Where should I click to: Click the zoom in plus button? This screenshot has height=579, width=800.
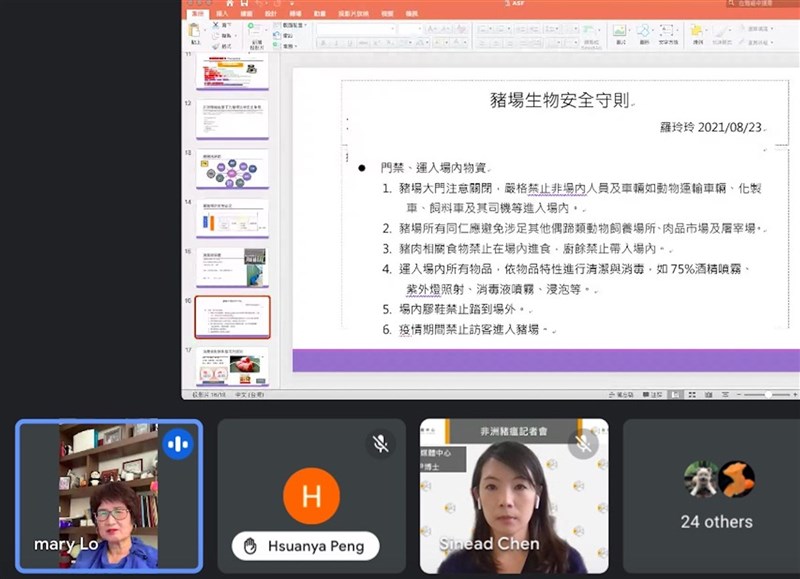(795, 394)
